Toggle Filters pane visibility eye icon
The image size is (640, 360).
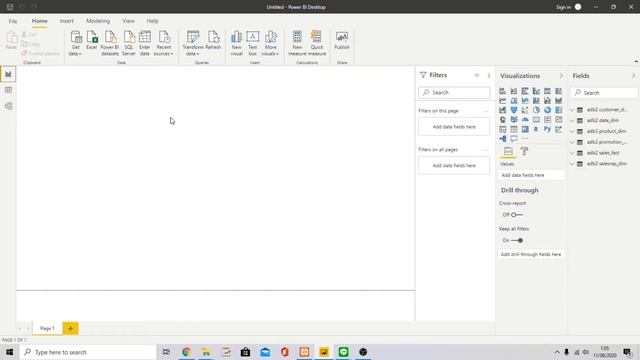[x=477, y=76]
